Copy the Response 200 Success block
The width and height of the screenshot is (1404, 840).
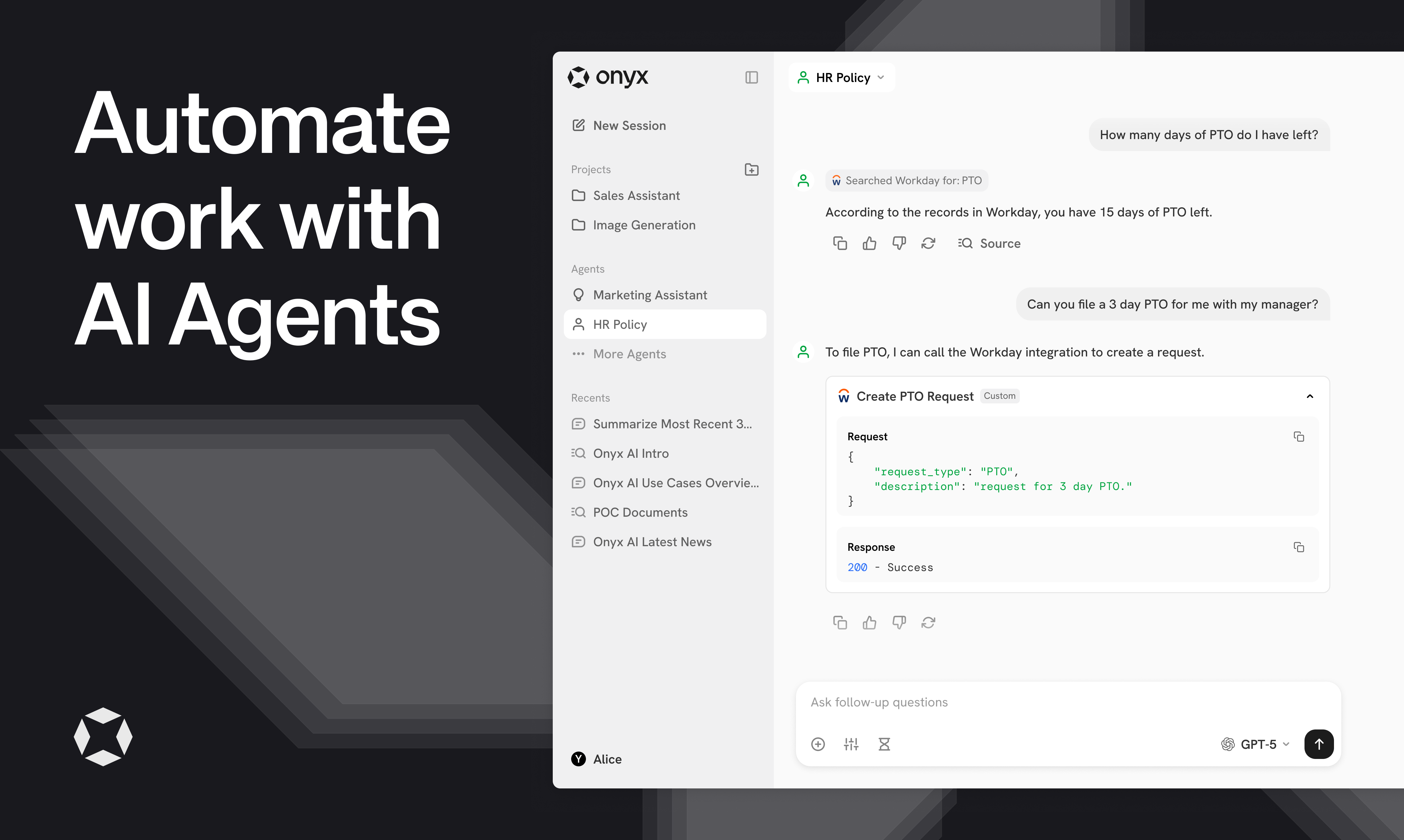pos(1299,547)
